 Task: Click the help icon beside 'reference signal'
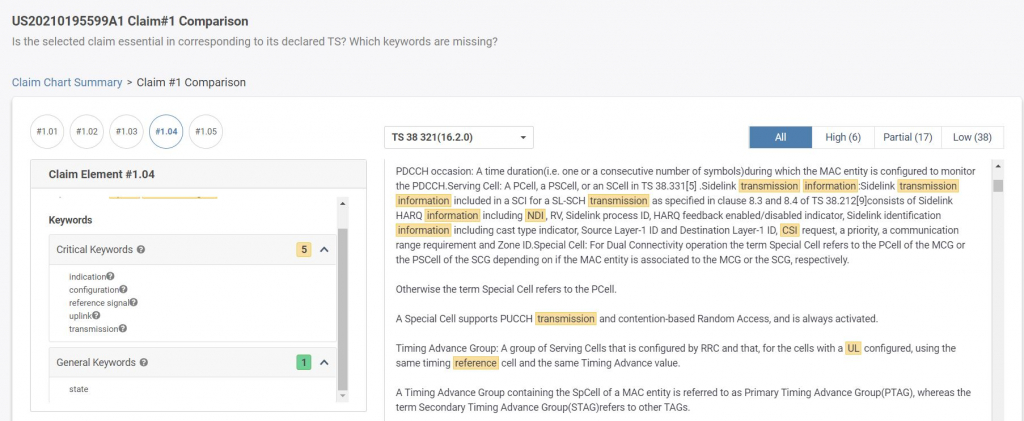[134, 302]
